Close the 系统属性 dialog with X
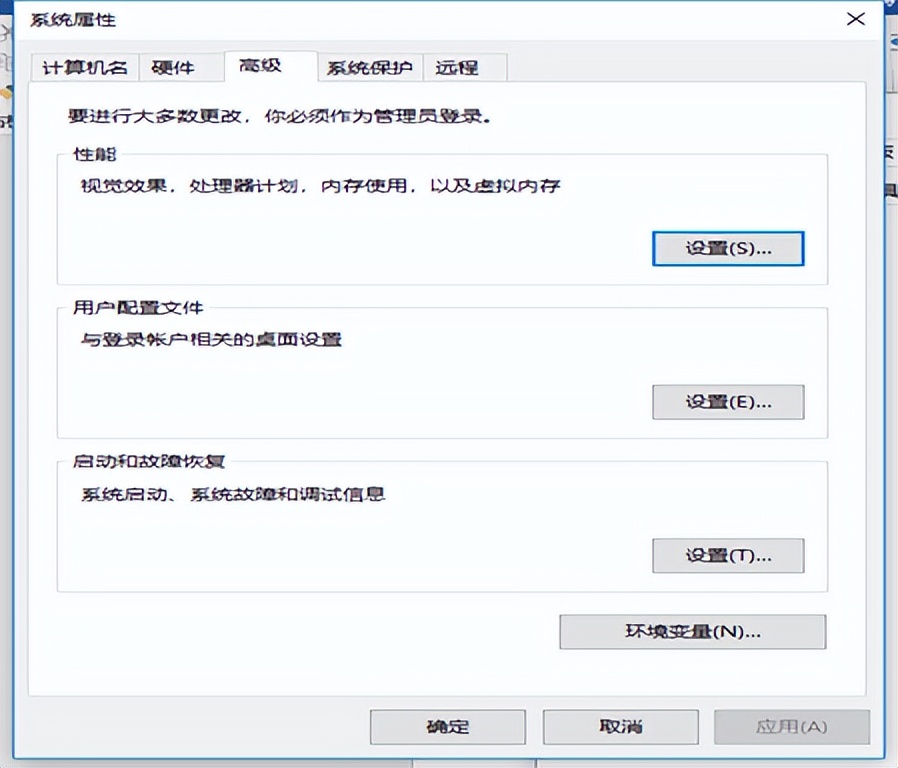Screen dimensions: 898x768 (x=855, y=19)
